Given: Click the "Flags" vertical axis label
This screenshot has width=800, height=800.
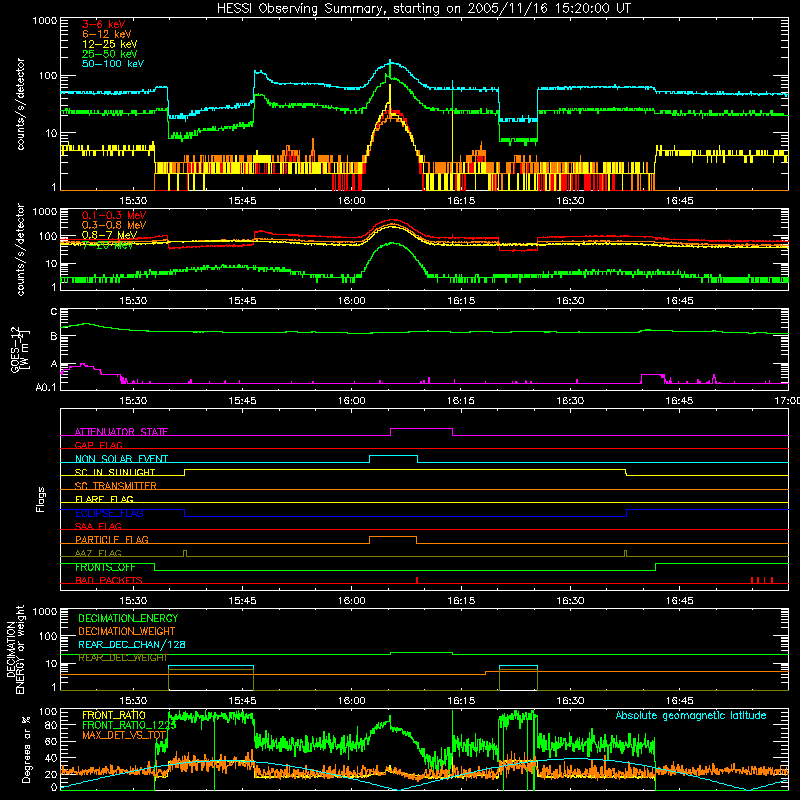Looking at the screenshot, I should 41,499.
